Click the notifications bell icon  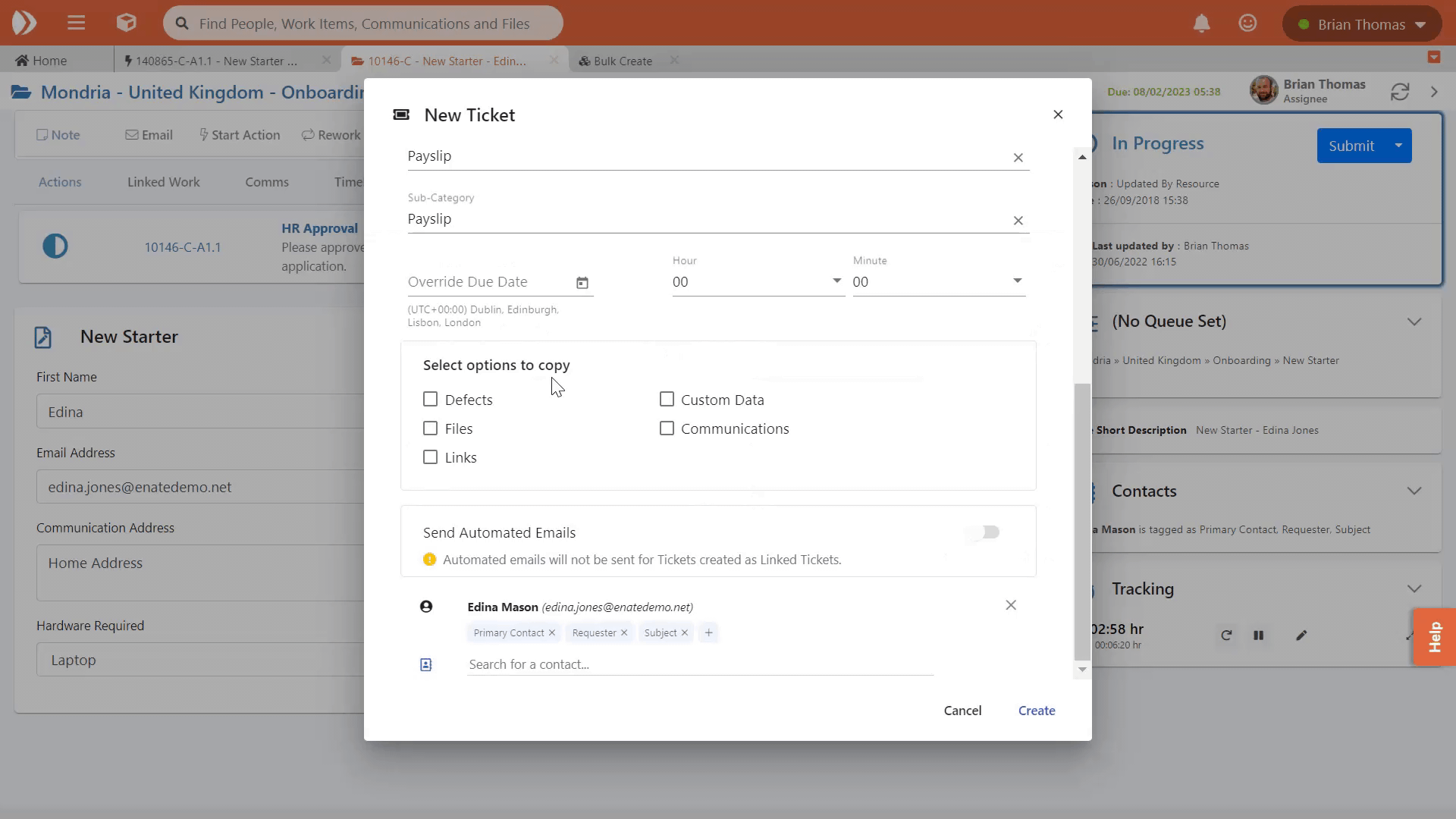pyautogui.click(x=1201, y=24)
